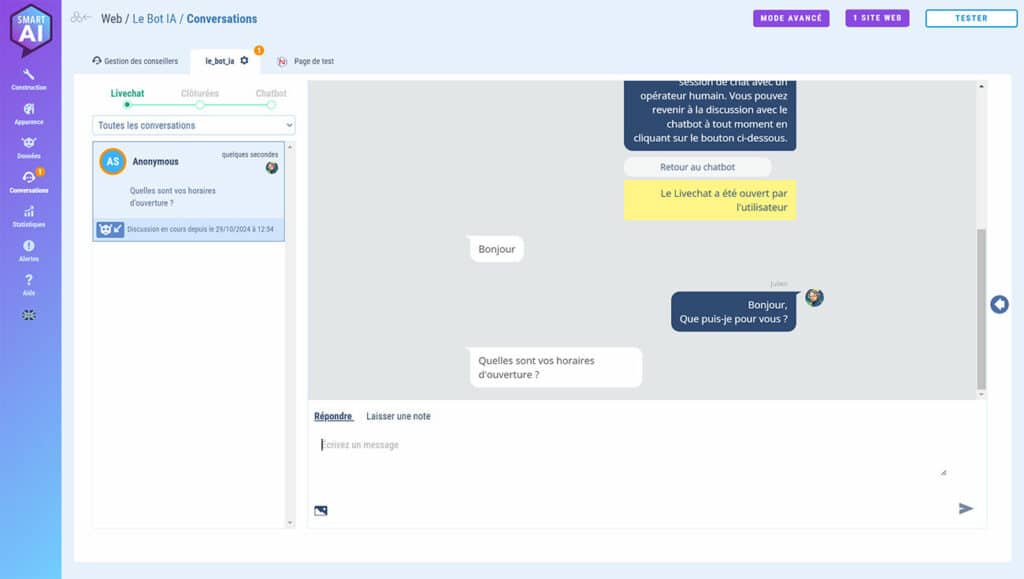Select the Clôturées filter step

click(199, 104)
